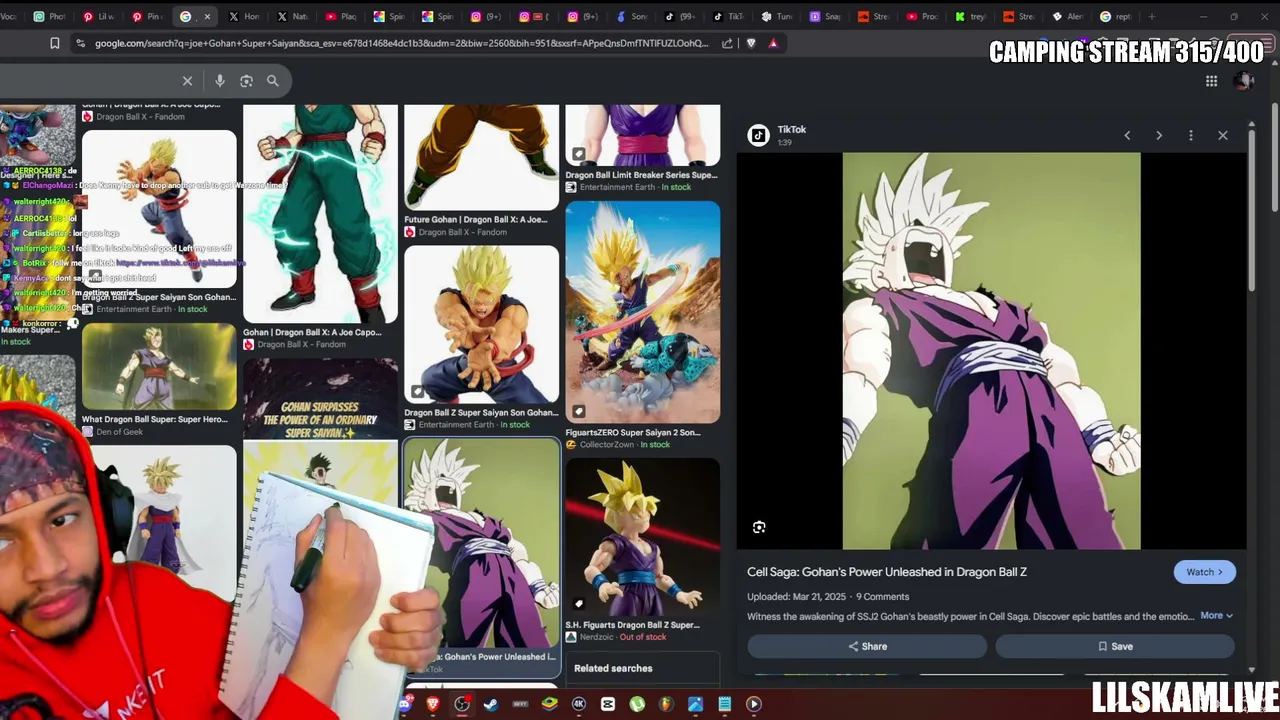Open a new browser tab
Image resolution: width=1280 pixels, height=720 pixels.
(1151, 17)
